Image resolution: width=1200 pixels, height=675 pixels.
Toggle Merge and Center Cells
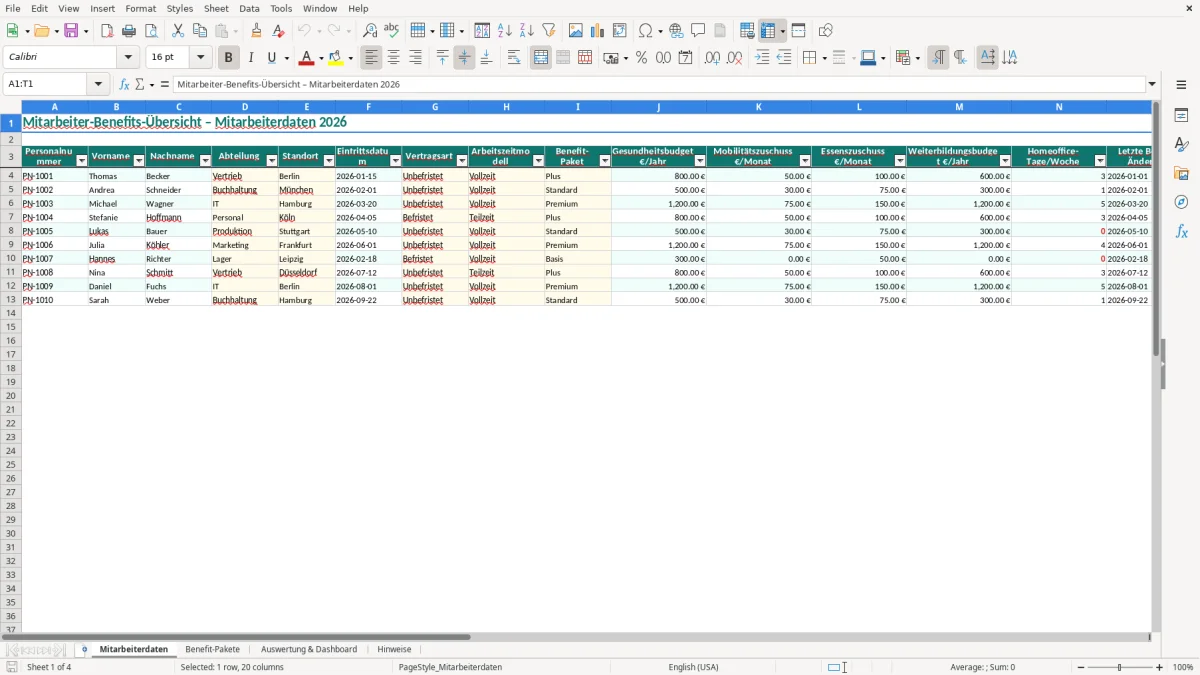[541, 58]
